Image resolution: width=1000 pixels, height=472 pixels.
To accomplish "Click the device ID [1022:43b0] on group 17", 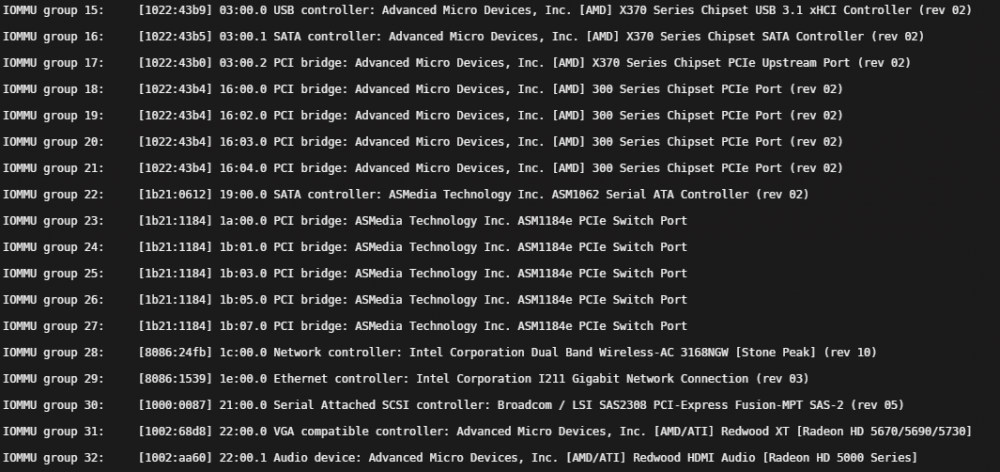I will [175, 63].
